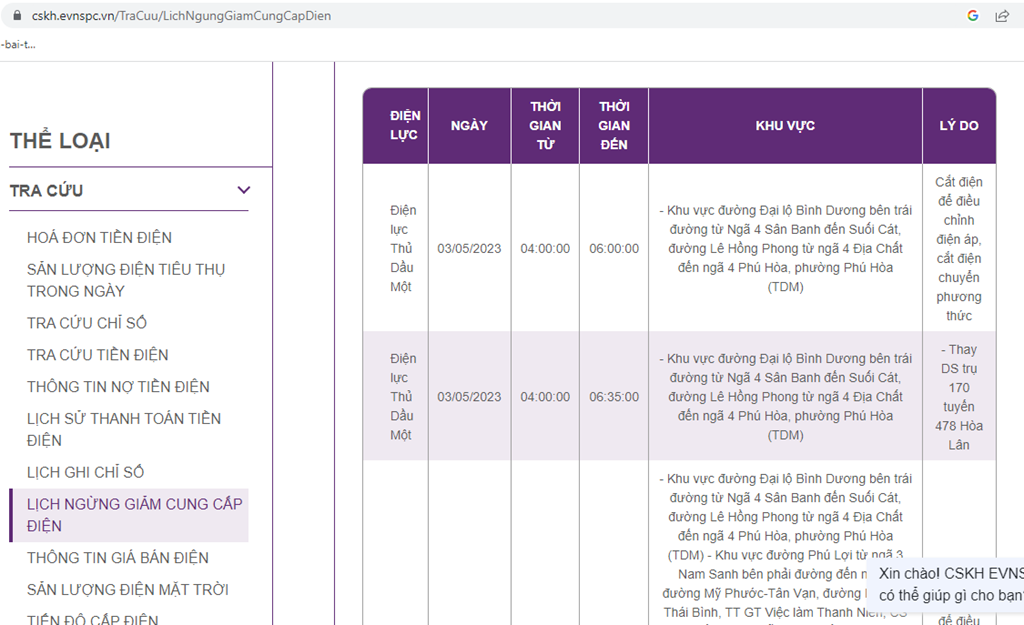Viewport: 1024px width, 625px height.
Task: Open SẢN LƯỢNG ĐIỆN MẶT TRỜI item
Action: (x=128, y=590)
